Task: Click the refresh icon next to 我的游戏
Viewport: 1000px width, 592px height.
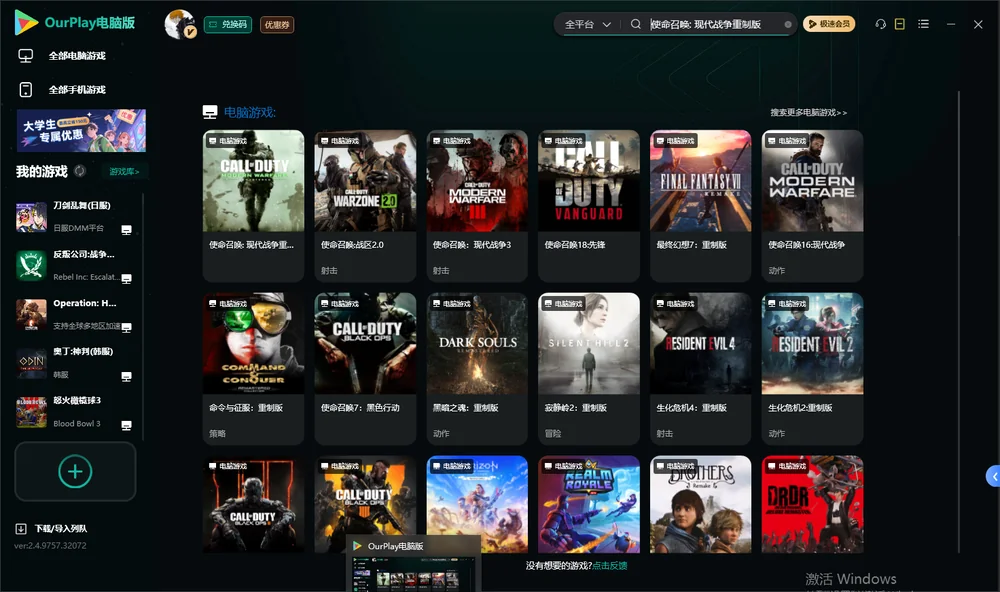Action: 80,171
